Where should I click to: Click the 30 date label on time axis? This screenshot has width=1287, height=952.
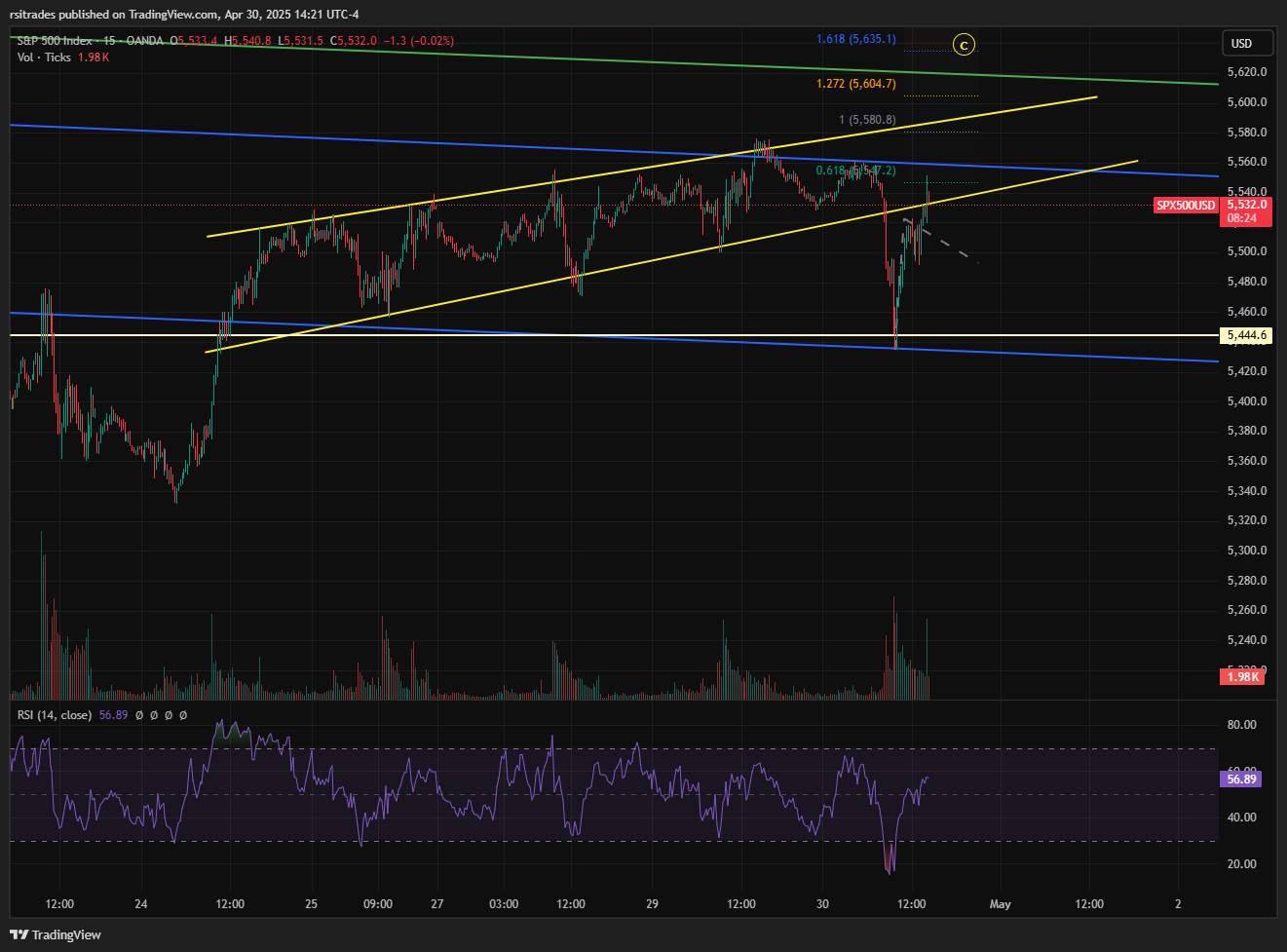coord(822,904)
